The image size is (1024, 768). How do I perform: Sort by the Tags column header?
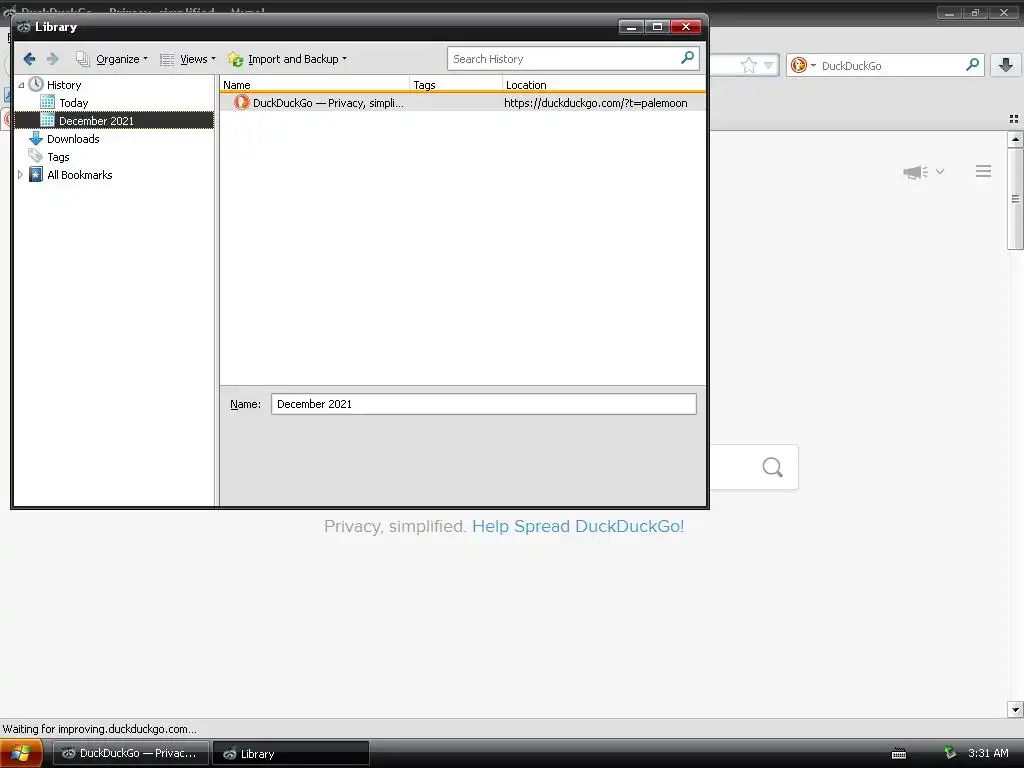[x=456, y=84]
